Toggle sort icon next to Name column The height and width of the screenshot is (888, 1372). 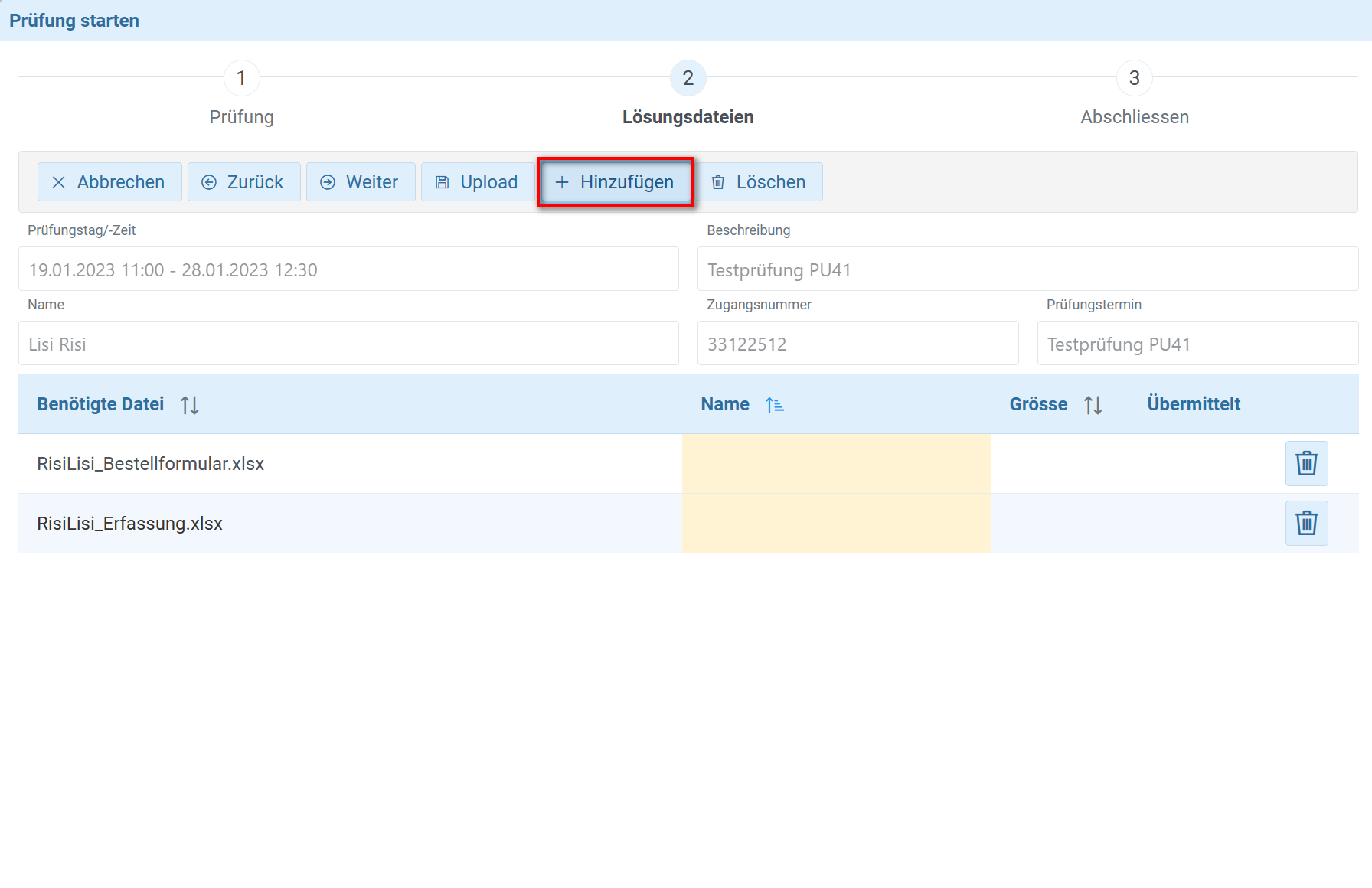tap(775, 405)
